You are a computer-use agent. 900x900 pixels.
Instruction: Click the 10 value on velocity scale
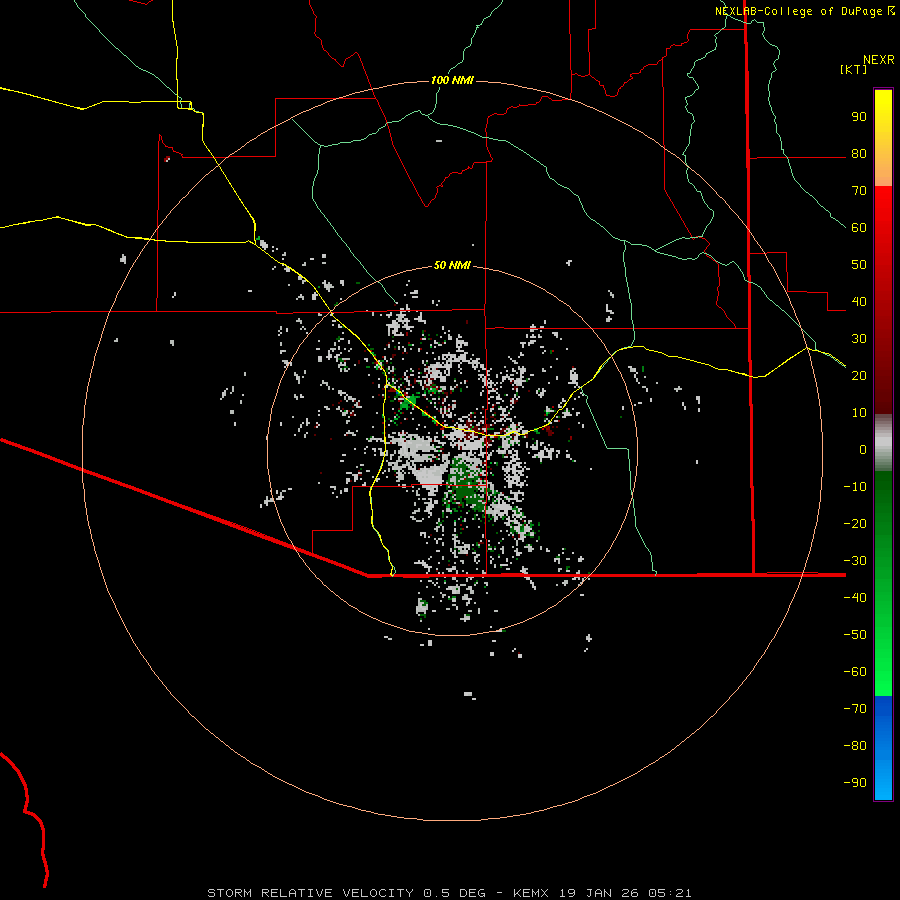tap(859, 413)
